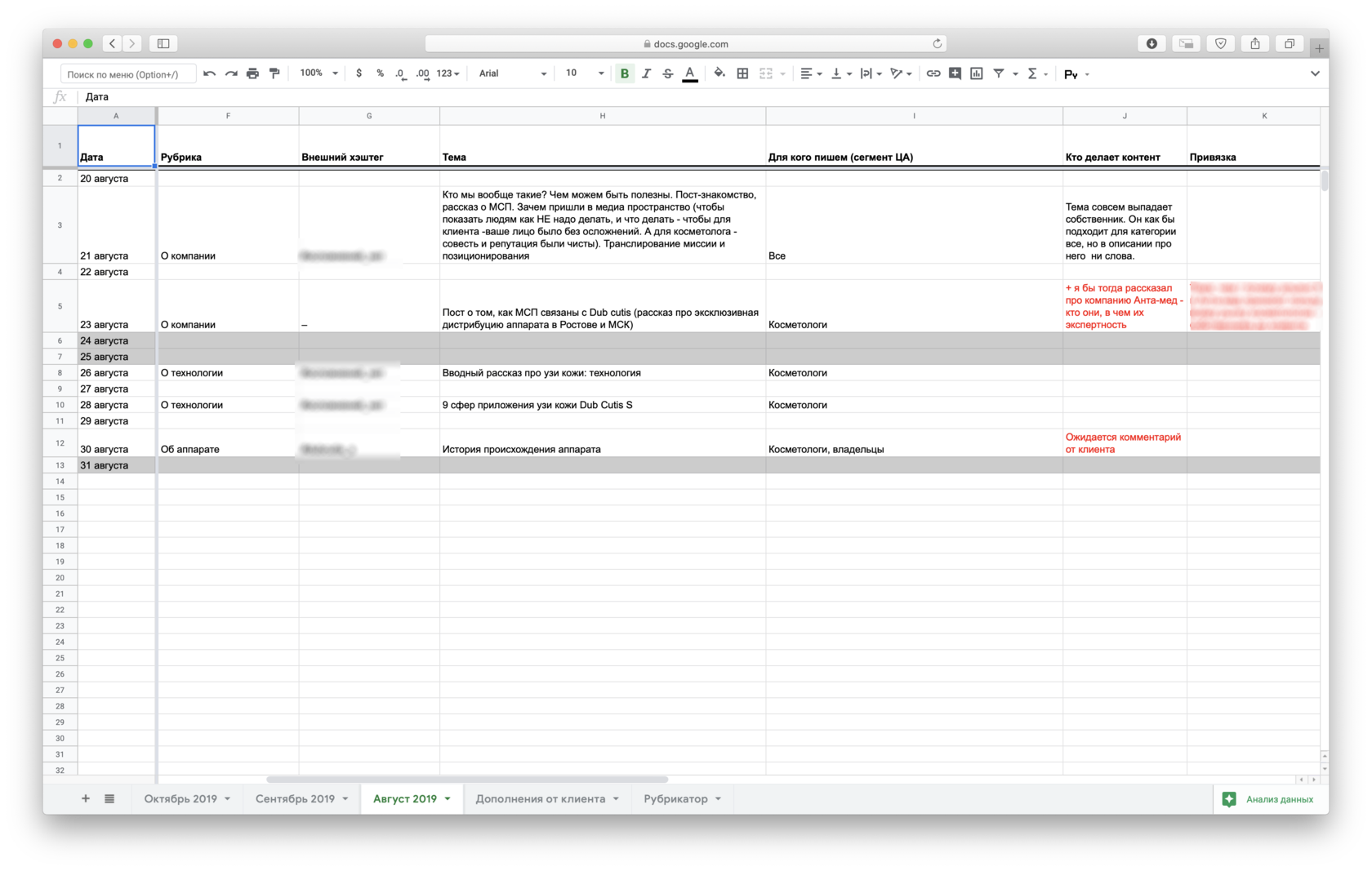Screen dimensions: 1372x871
Task: Open the Август 2019 tab menu arrow
Action: [x=448, y=799]
